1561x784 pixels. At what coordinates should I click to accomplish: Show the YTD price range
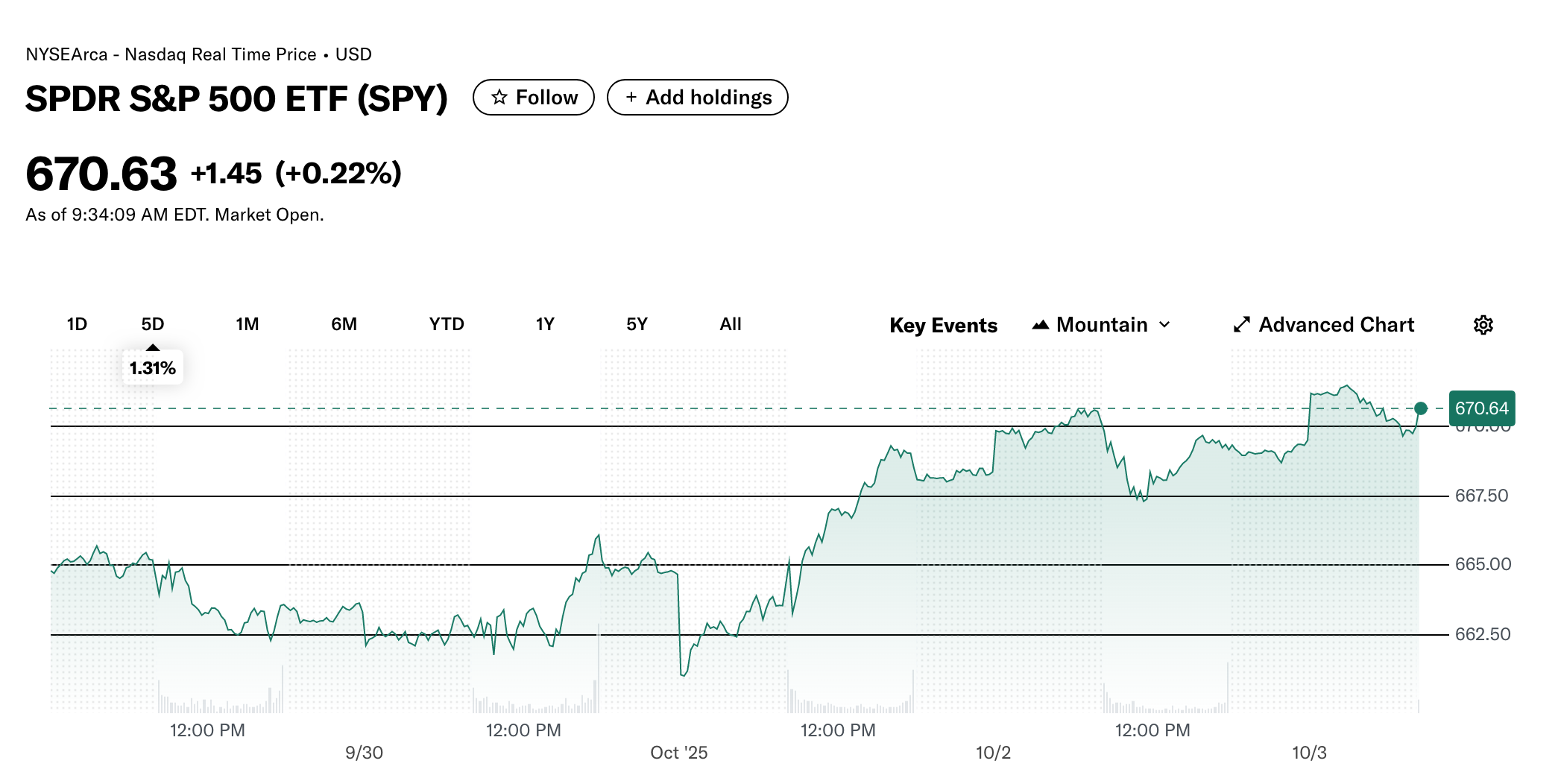(x=447, y=324)
